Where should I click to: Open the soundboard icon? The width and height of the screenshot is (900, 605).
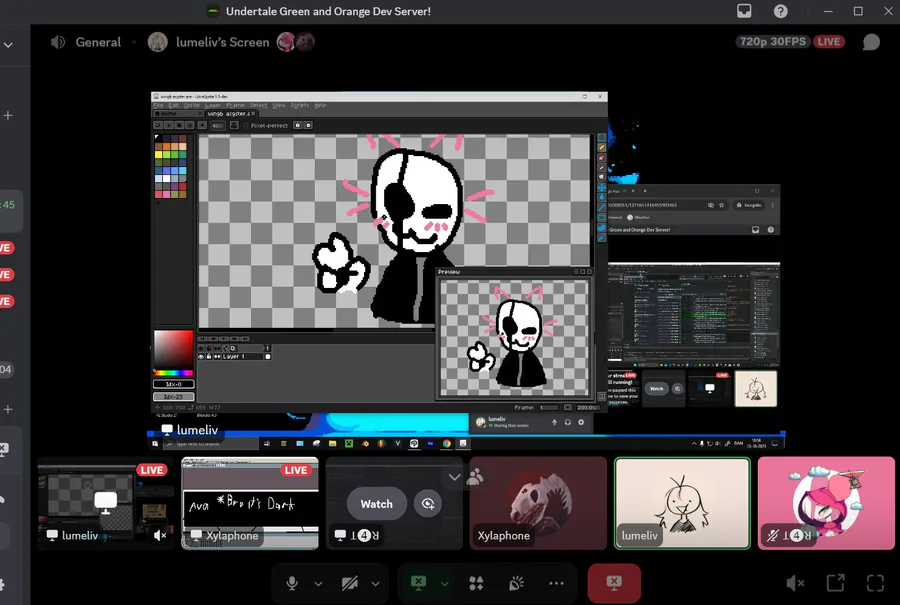click(x=516, y=584)
